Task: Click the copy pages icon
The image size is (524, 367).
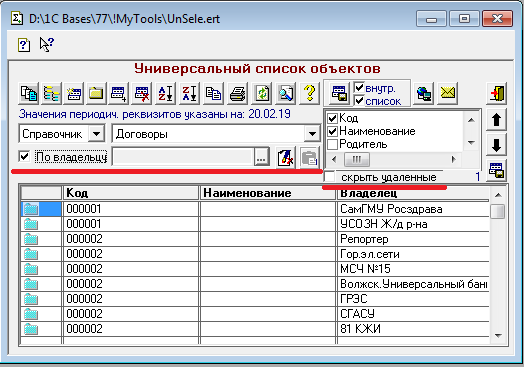Action: click(x=213, y=93)
